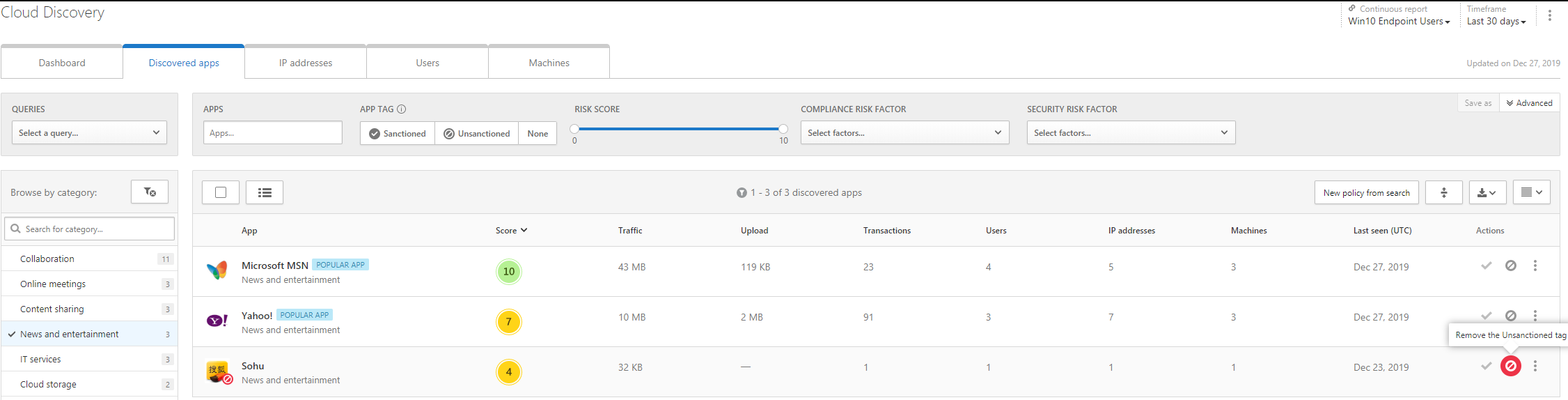The width and height of the screenshot is (1568, 400).
Task: Expand the Advanced filters
Action: point(1529,102)
